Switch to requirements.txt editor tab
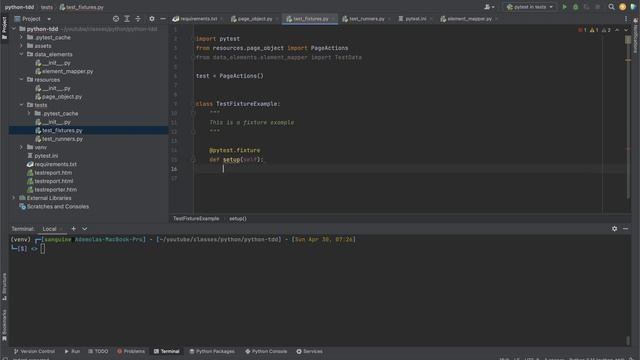 tap(198, 19)
